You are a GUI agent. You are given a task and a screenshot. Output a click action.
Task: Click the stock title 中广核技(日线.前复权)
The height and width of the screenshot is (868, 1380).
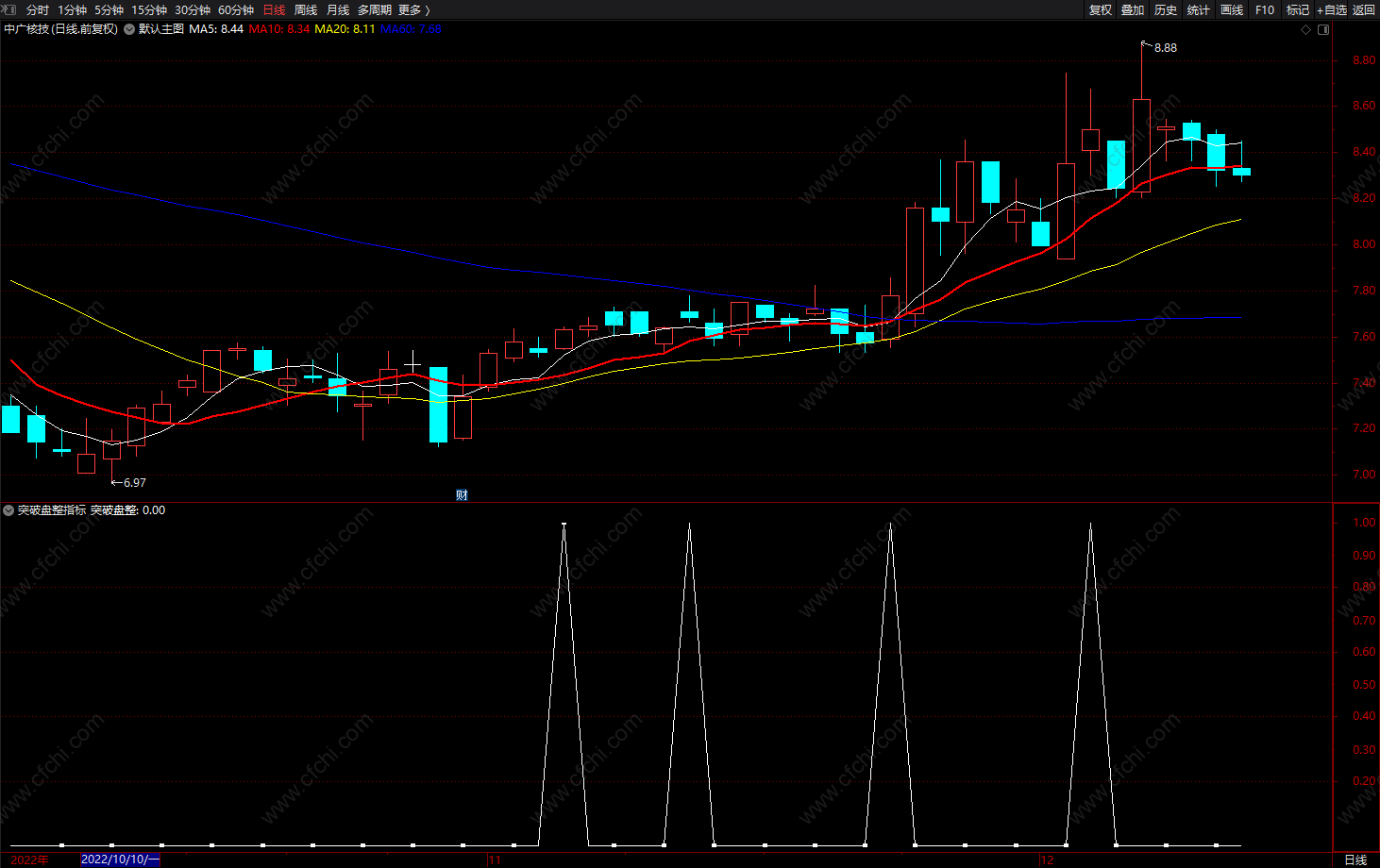[x=61, y=29]
